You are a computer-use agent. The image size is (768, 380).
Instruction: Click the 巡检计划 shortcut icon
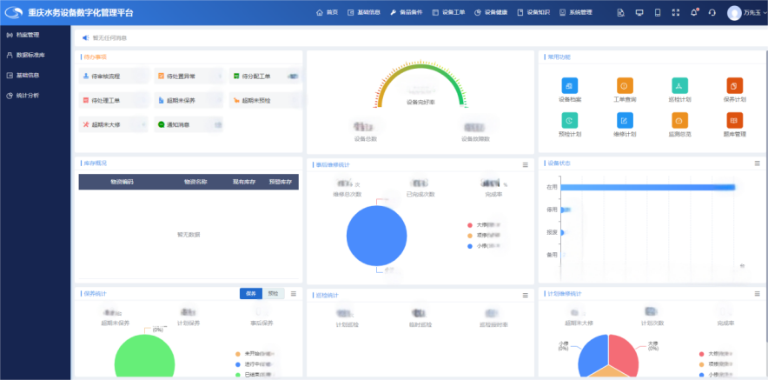679,86
